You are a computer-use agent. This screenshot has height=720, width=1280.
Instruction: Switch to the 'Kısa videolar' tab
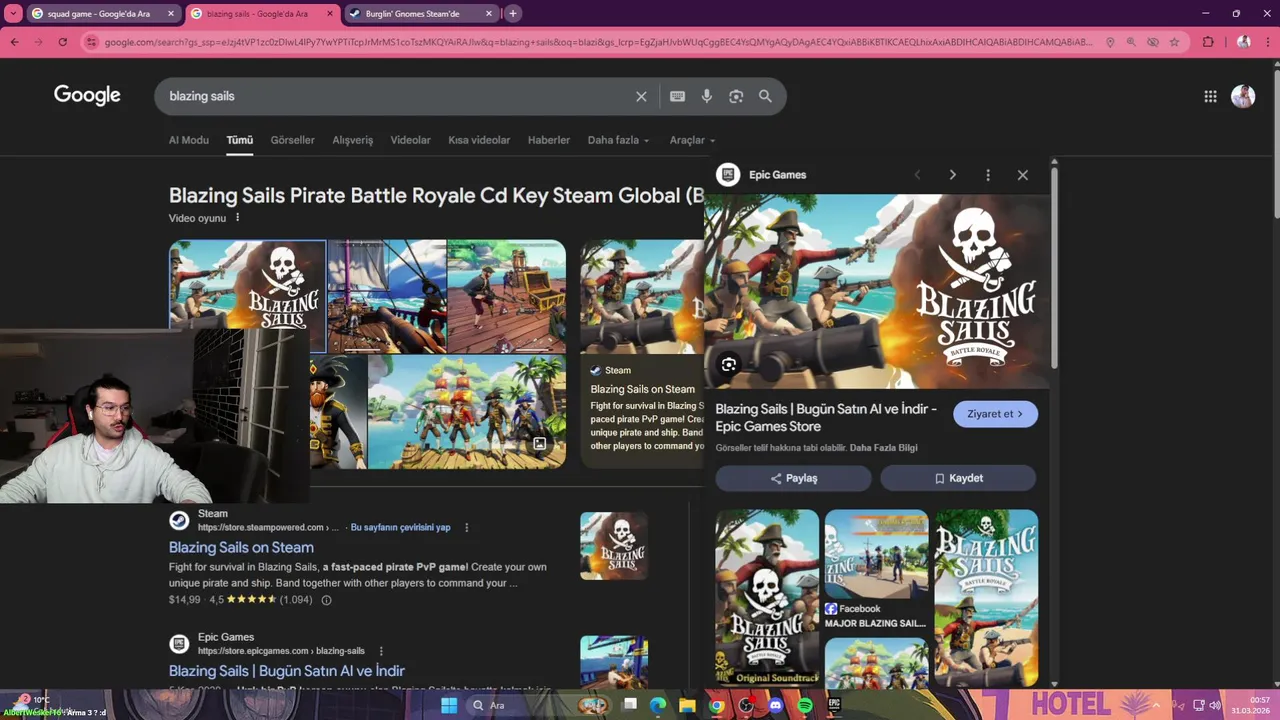[x=479, y=140]
